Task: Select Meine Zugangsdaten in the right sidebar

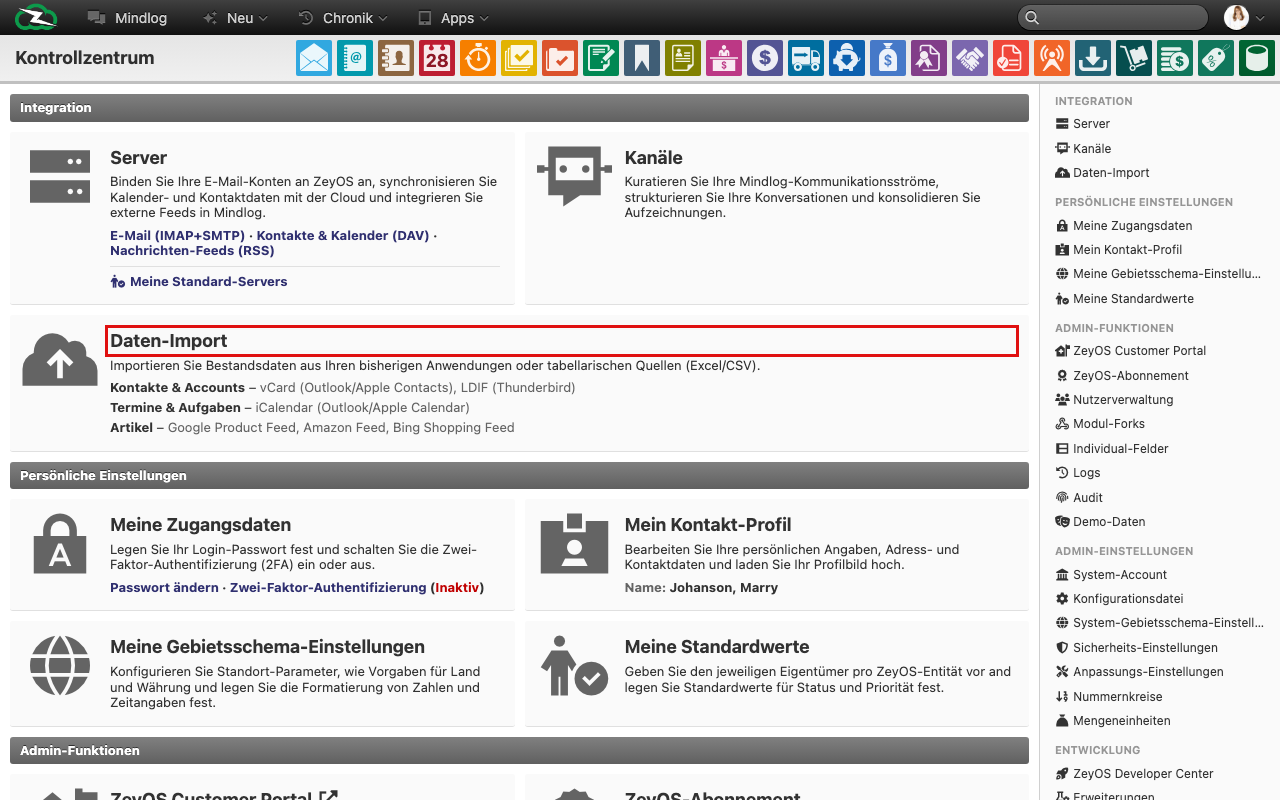Action: (1124, 226)
